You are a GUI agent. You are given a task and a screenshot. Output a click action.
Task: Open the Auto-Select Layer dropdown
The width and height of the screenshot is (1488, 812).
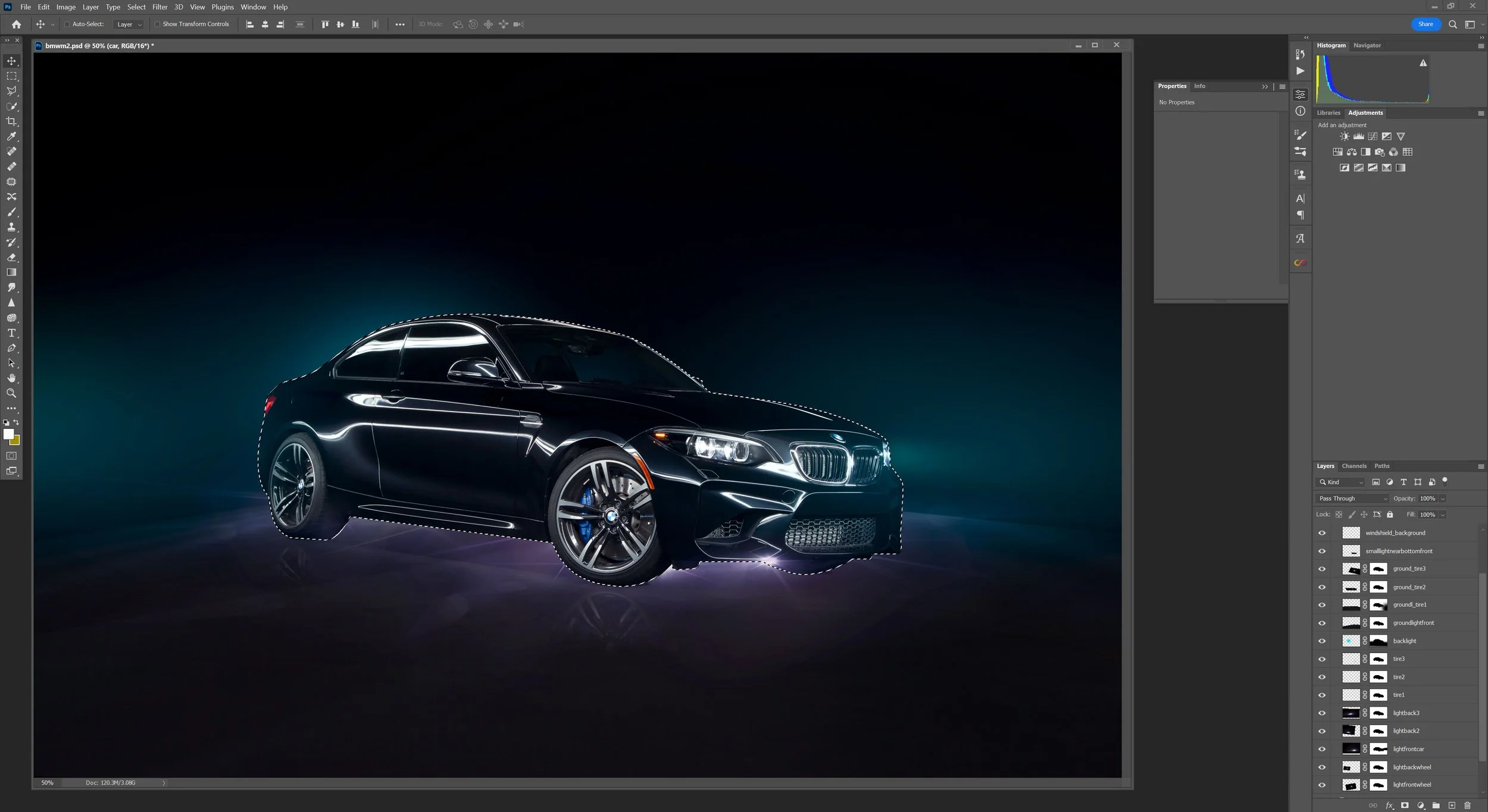point(129,24)
